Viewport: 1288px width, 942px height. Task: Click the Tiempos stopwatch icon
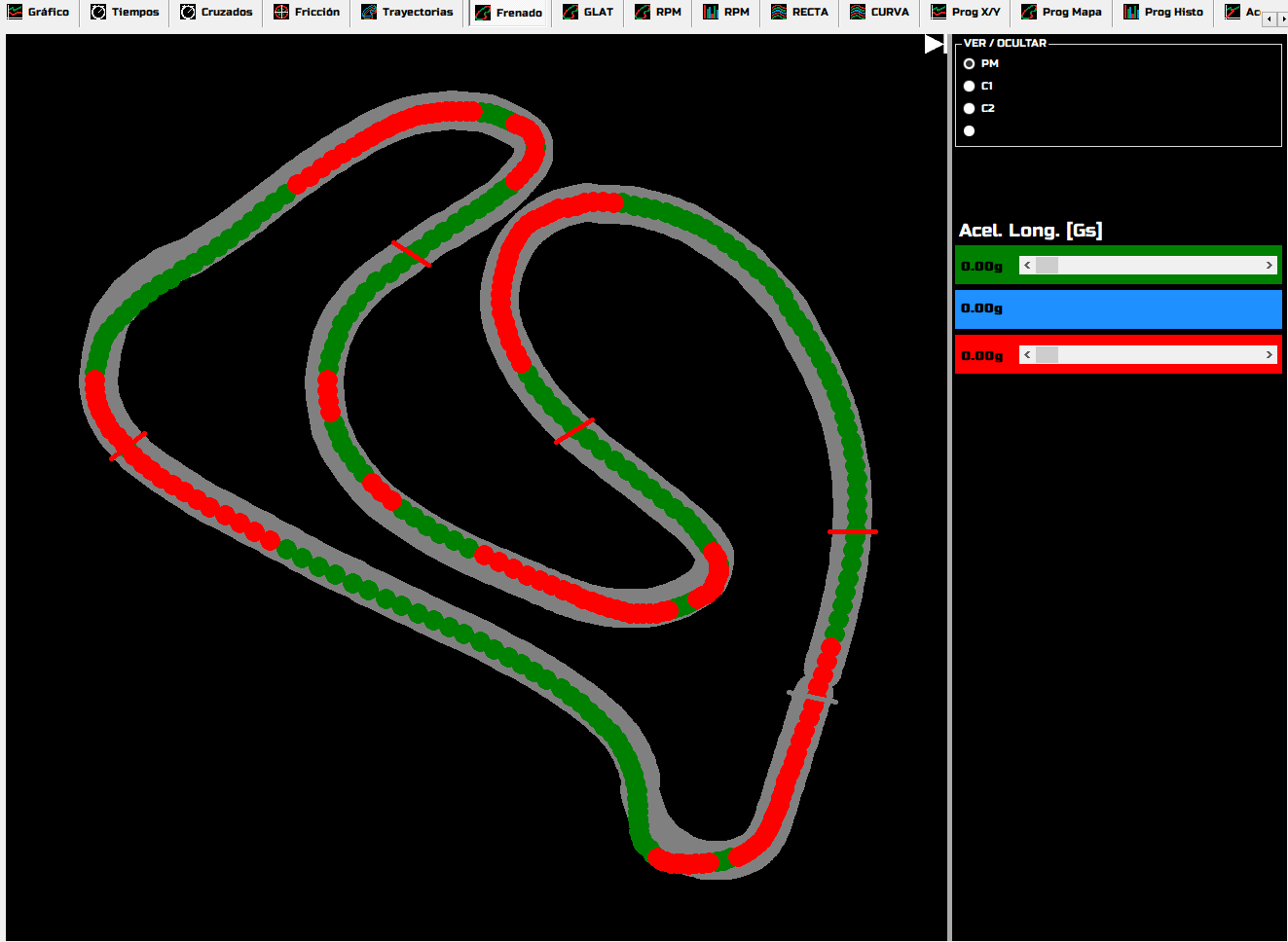coord(98,12)
